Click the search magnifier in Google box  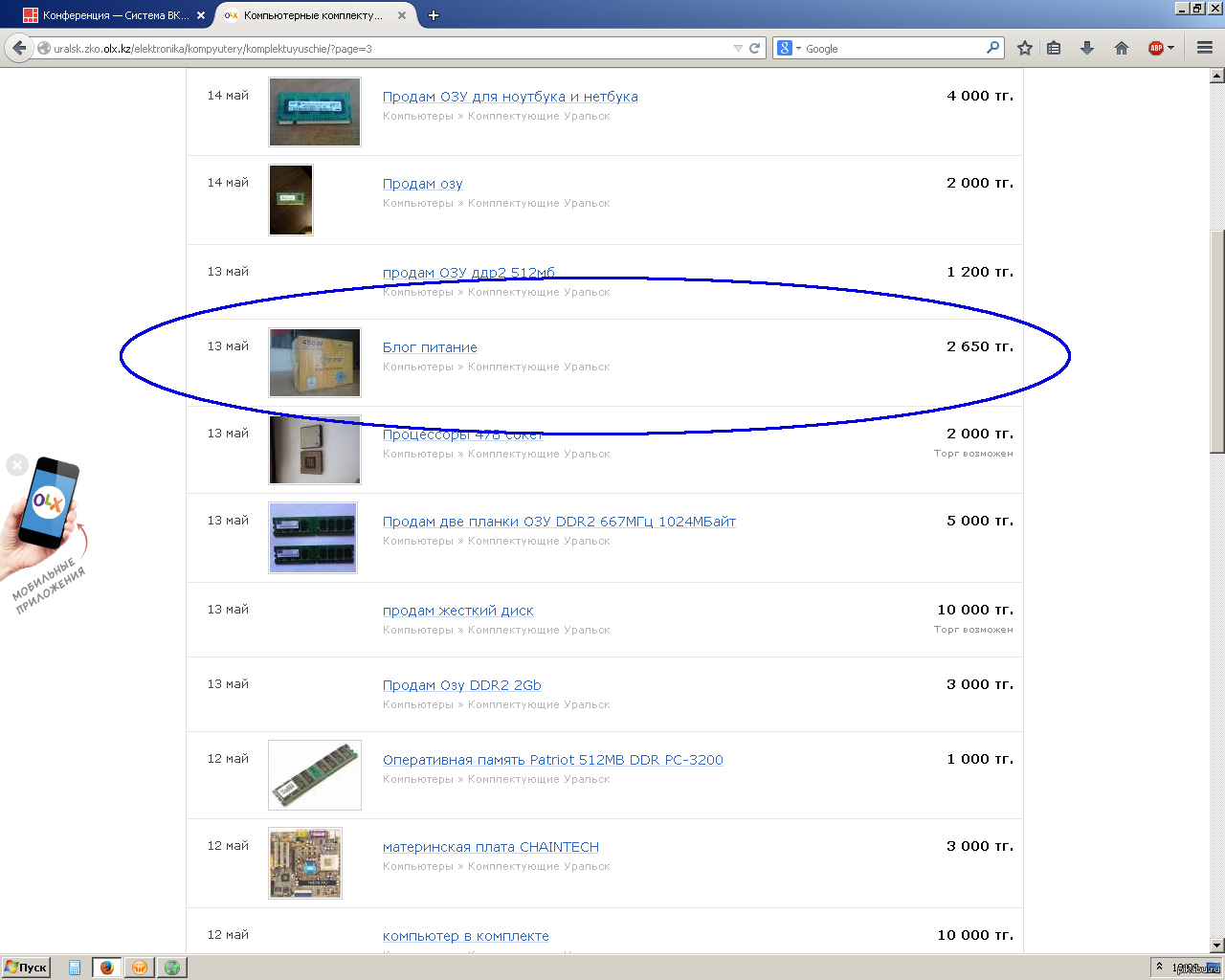(x=992, y=48)
